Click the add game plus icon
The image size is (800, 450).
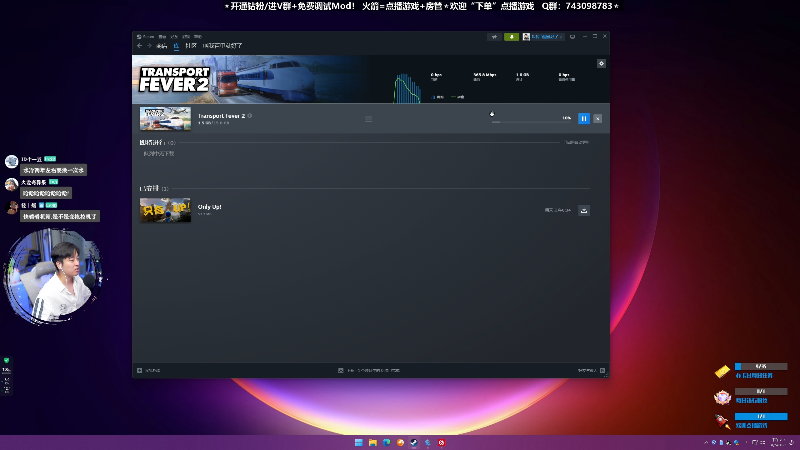(x=139, y=370)
